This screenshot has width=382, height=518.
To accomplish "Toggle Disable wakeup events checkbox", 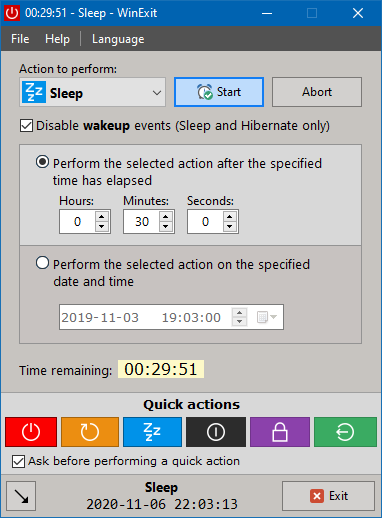I will 26,126.
